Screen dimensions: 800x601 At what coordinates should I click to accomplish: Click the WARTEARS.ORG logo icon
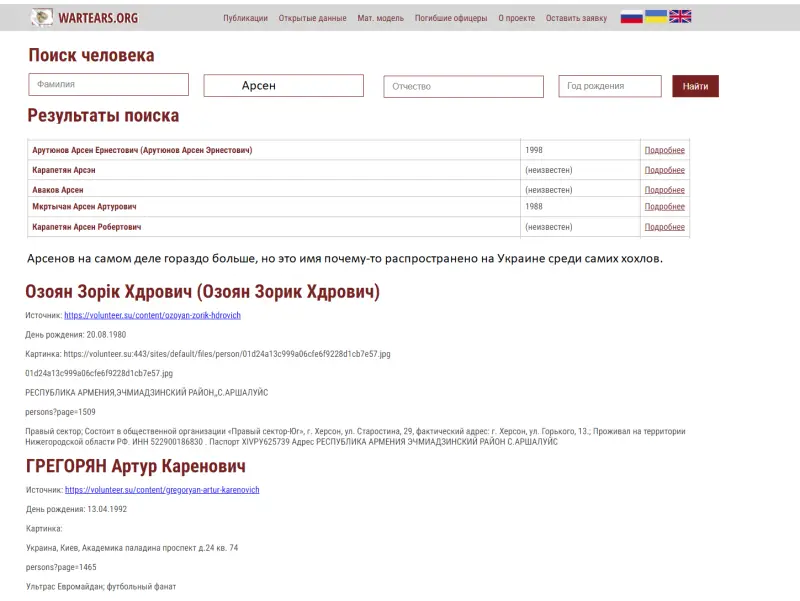(42, 17)
